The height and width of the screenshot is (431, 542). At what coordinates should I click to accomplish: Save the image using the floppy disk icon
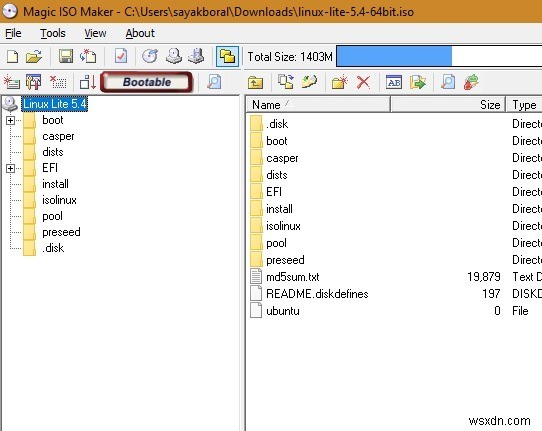point(66,56)
